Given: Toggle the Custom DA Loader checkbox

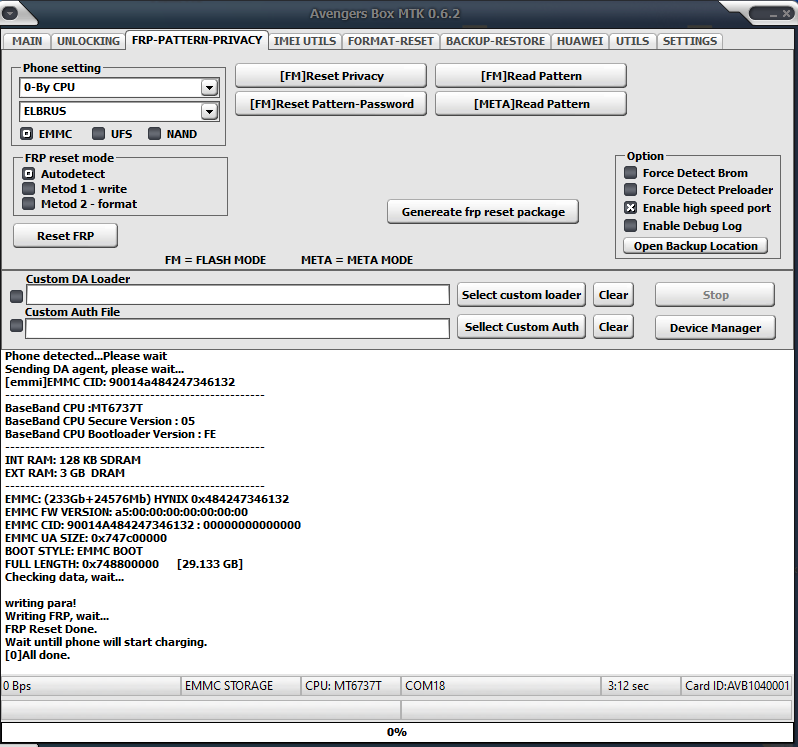Looking at the screenshot, I should coord(17,296).
